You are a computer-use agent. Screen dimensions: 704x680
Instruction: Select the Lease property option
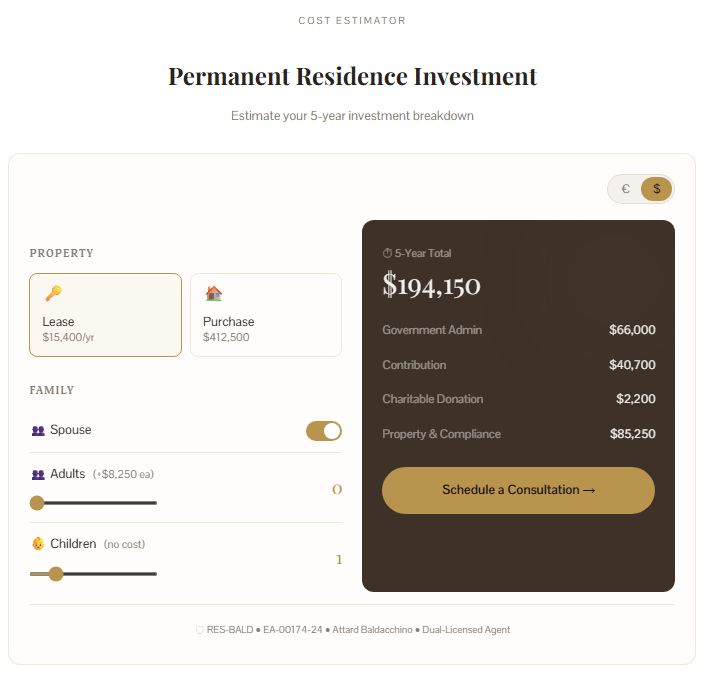point(105,315)
